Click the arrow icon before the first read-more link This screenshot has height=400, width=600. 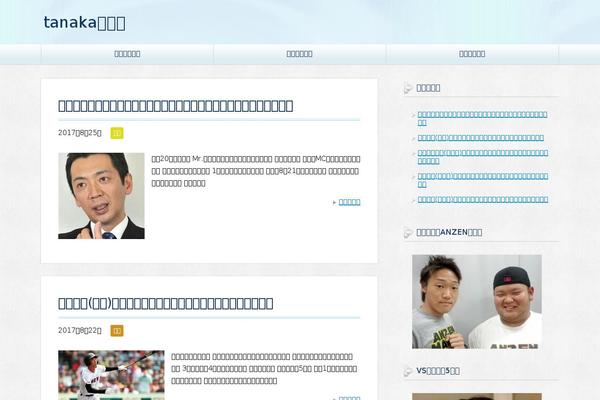pos(334,202)
